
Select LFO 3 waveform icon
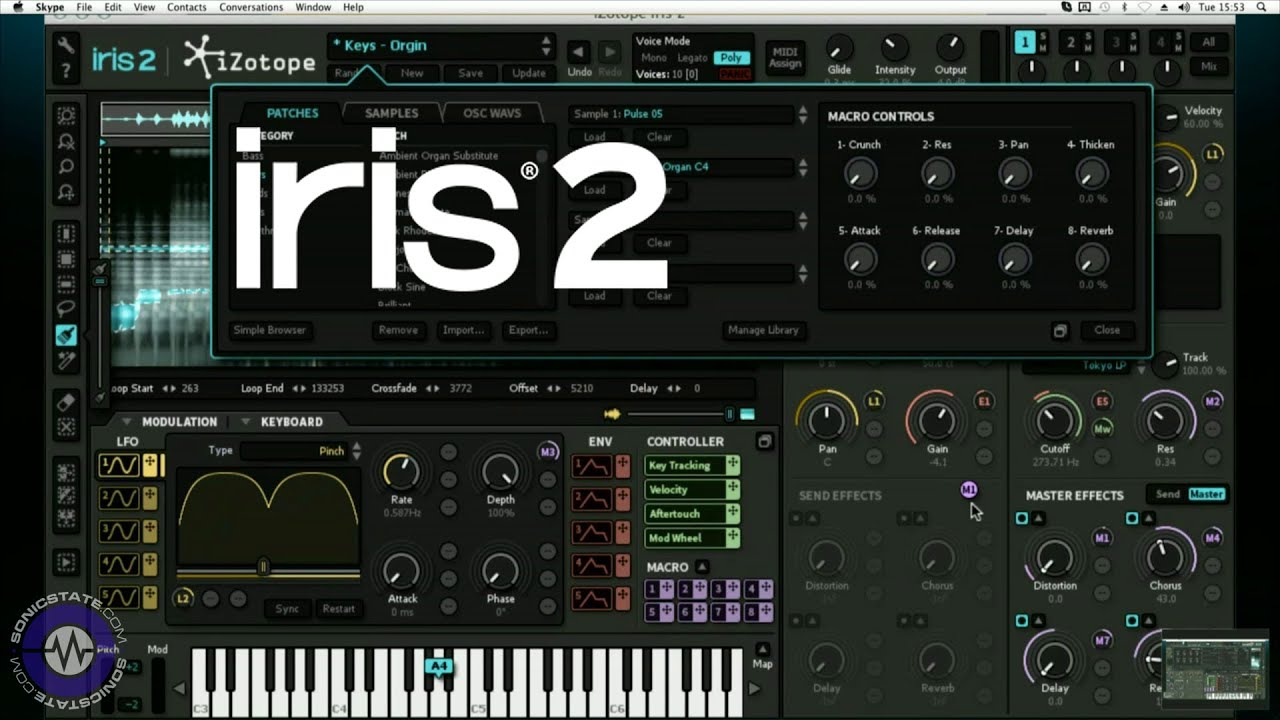pyautogui.click(x=119, y=531)
